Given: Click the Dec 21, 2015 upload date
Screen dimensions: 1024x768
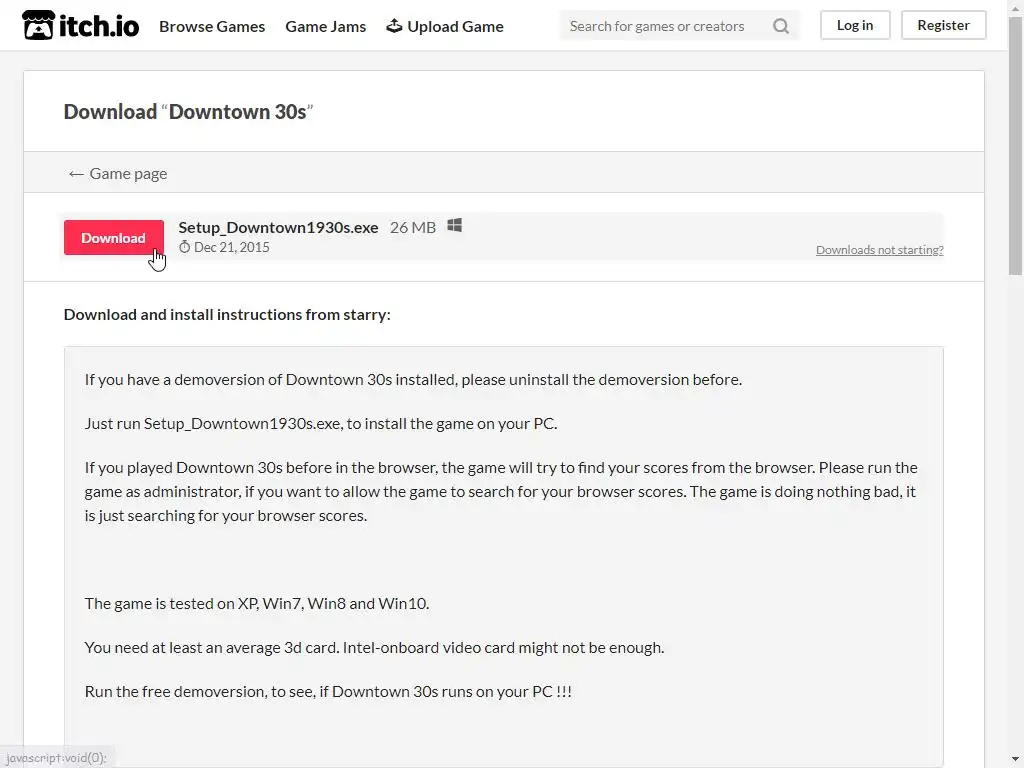Looking at the screenshot, I should [231, 247].
